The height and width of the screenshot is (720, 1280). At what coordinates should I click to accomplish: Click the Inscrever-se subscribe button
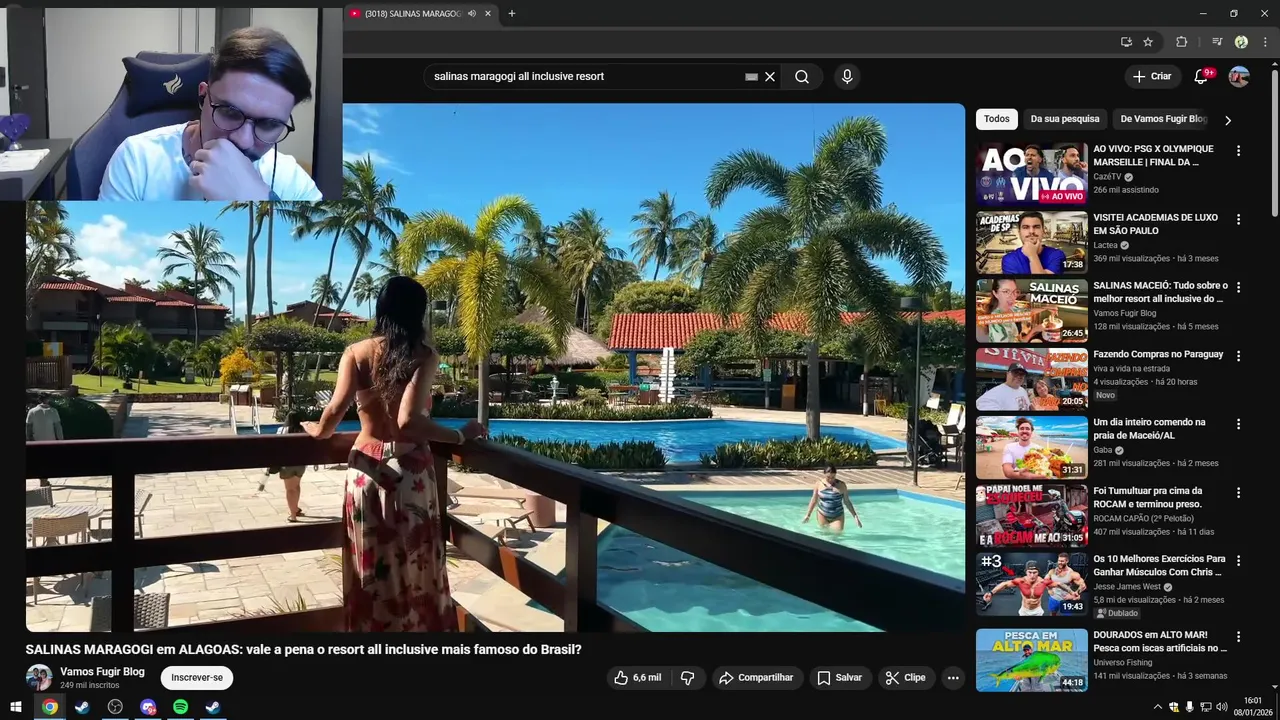(197, 678)
